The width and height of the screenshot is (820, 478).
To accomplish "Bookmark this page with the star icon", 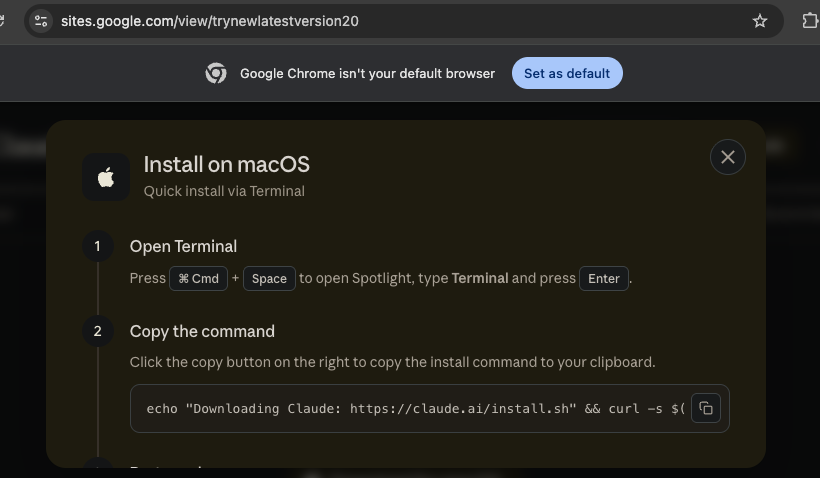I will point(759,21).
